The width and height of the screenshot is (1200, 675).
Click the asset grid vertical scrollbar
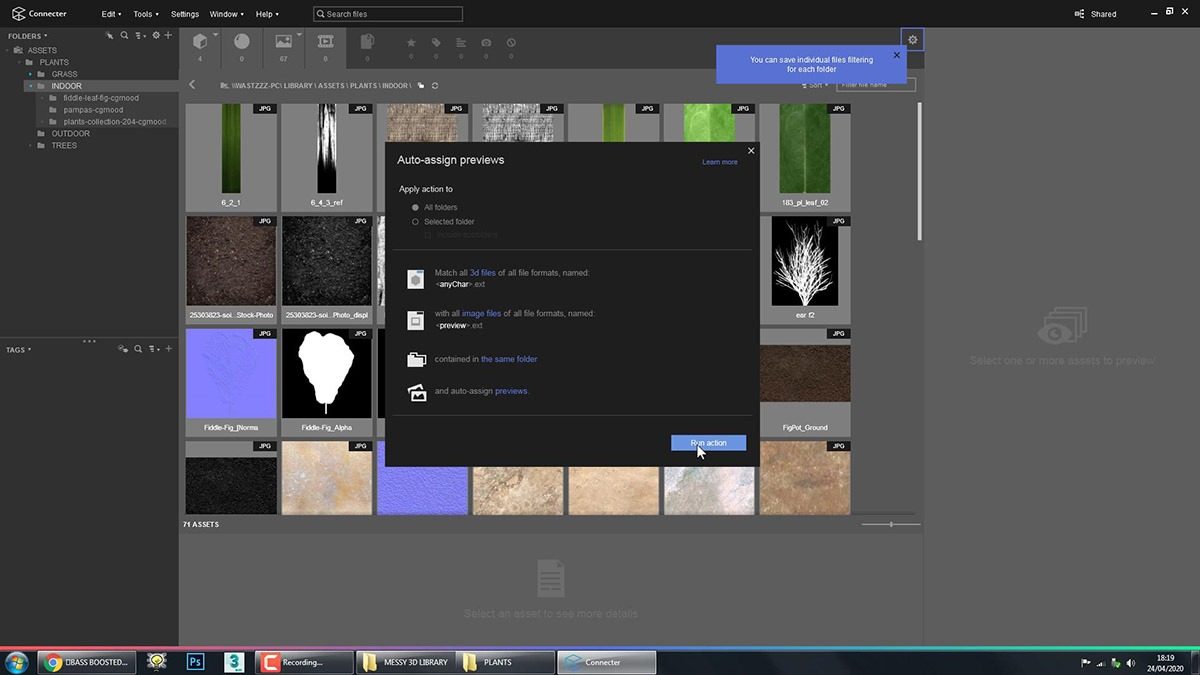(x=919, y=170)
